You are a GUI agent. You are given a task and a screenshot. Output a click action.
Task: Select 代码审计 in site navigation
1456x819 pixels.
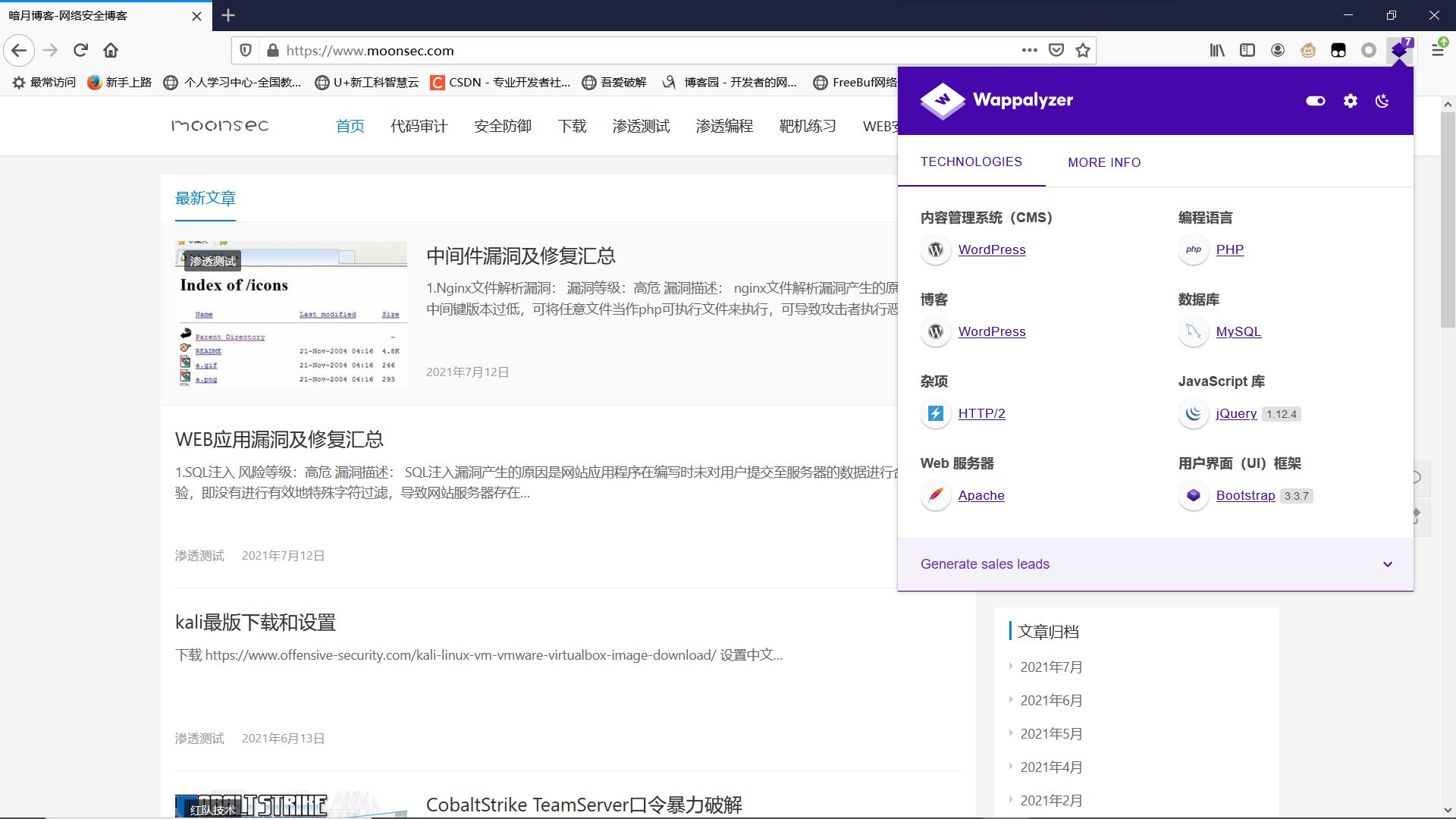tap(419, 126)
